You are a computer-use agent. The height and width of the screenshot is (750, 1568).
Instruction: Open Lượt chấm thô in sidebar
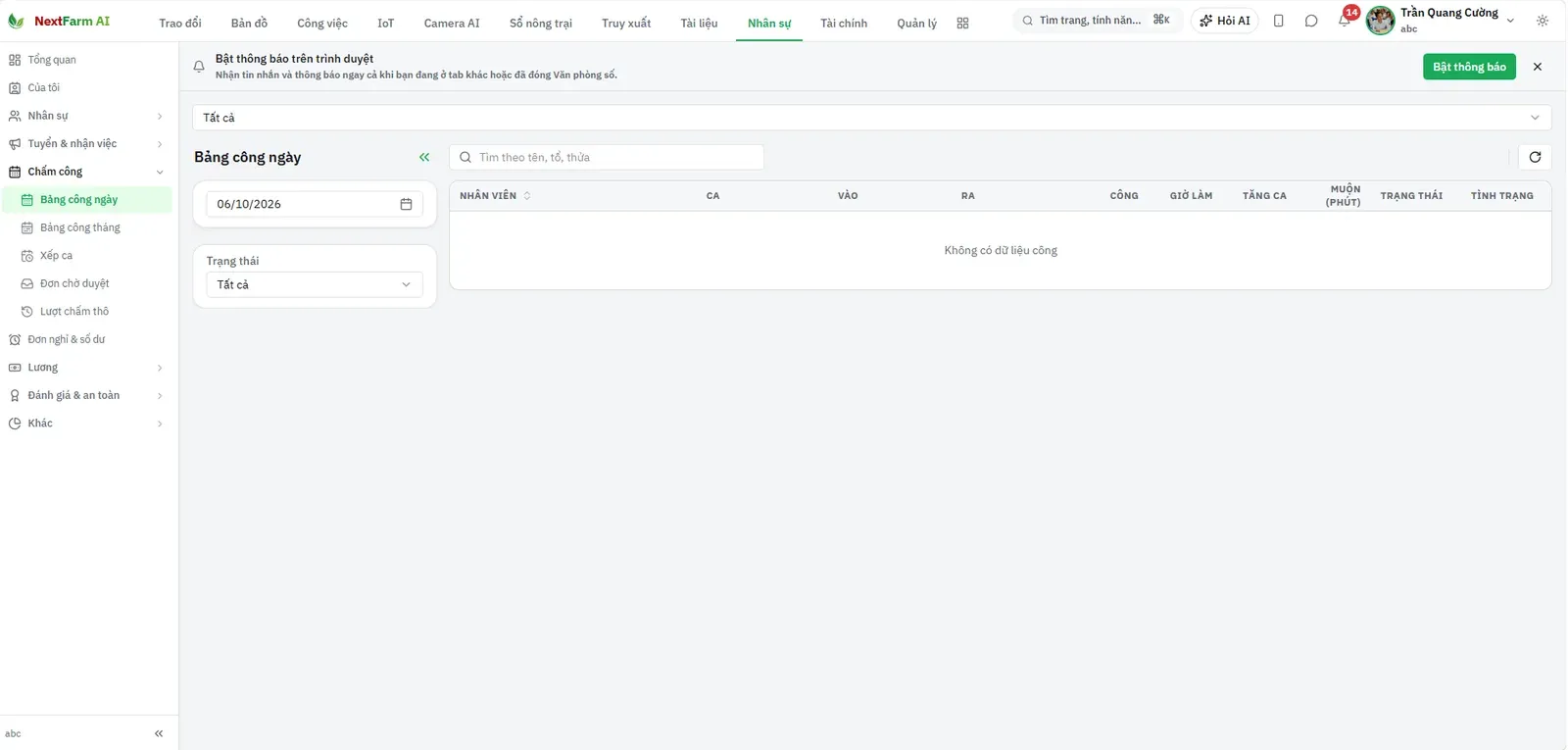click(86, 312)
